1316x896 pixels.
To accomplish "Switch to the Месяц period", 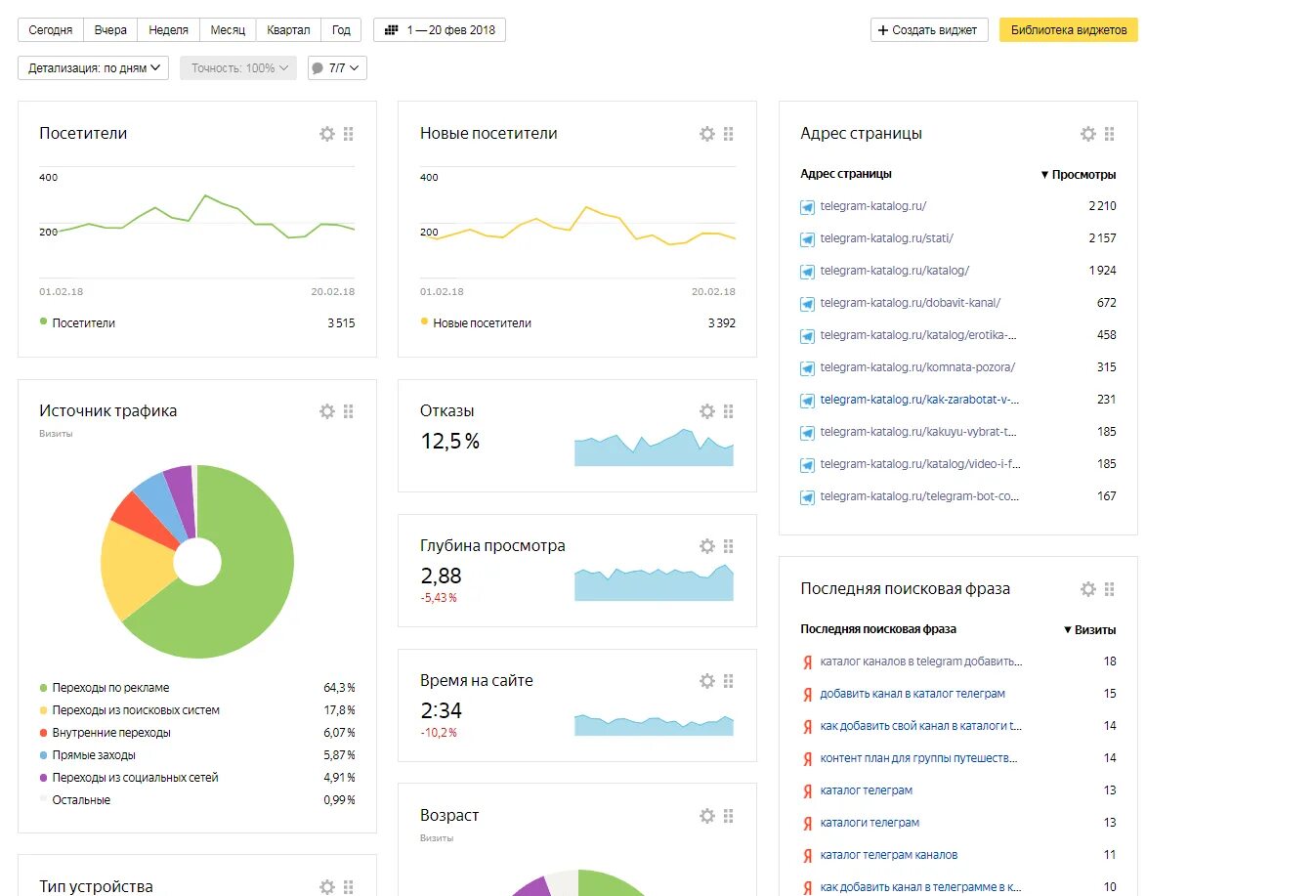I will click(x=228, y=30).
